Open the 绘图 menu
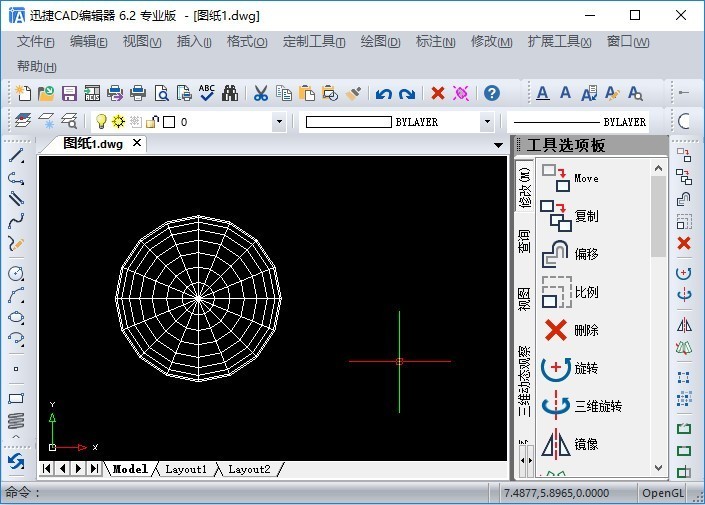This screenshot has height=505, width=705. (x=380, y=42)
